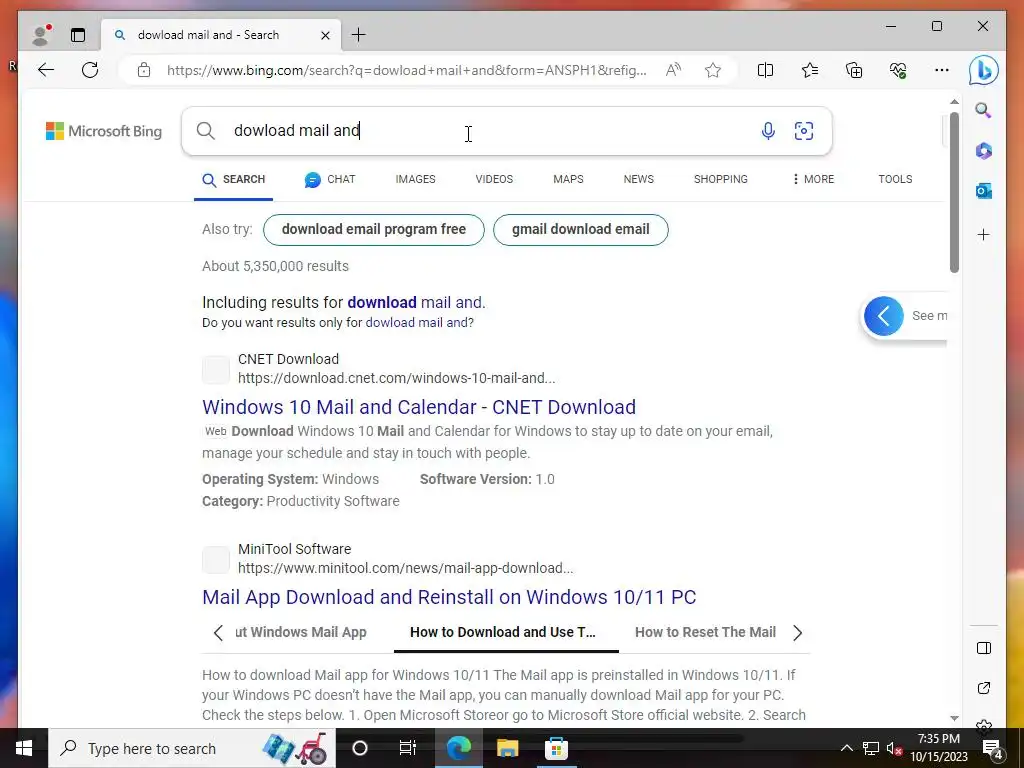Click the Microsoft Bing logo
Image resolution: width=1024 pixels, height=768 pixels.
coord(104,131)
